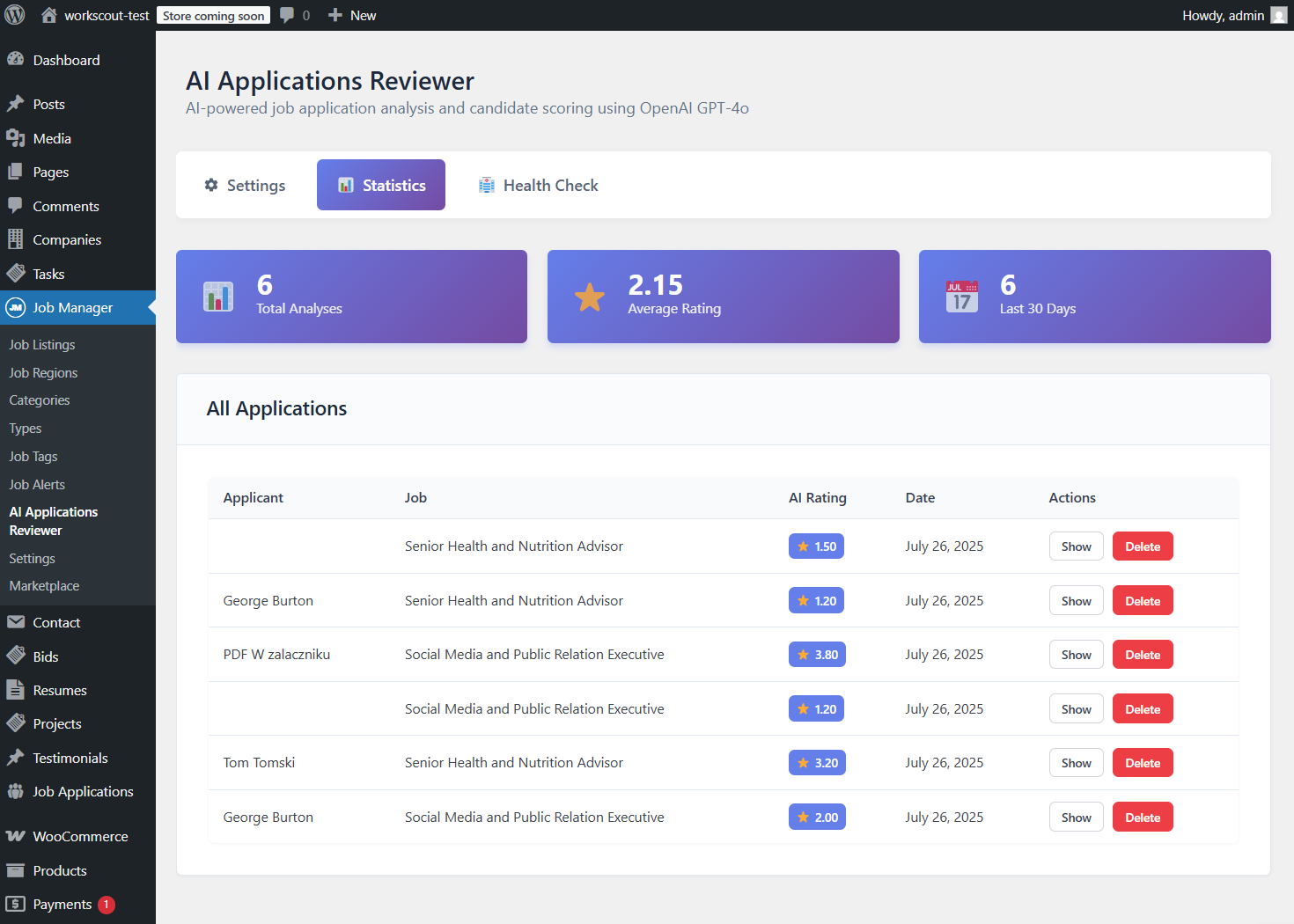This screenshot has height=924, width=1294.
Task: Open the New content menu
Action: [352, 15]
